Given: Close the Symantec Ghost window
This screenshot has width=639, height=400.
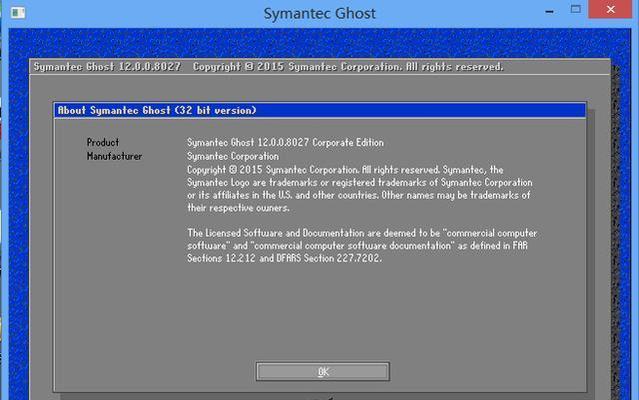Looking at the screenshot, I should click(610, 9).
